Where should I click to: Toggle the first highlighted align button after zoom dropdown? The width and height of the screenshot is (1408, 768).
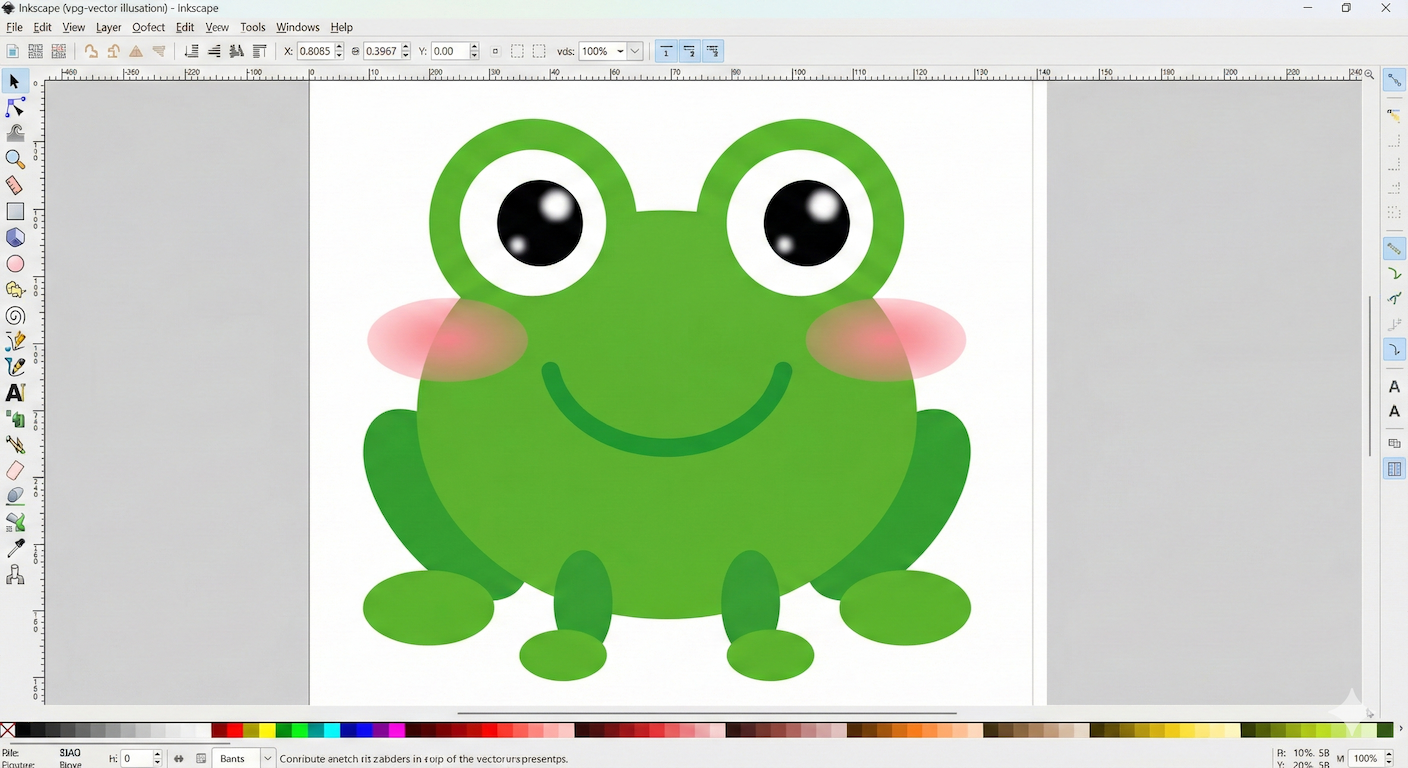coord(666,51)
